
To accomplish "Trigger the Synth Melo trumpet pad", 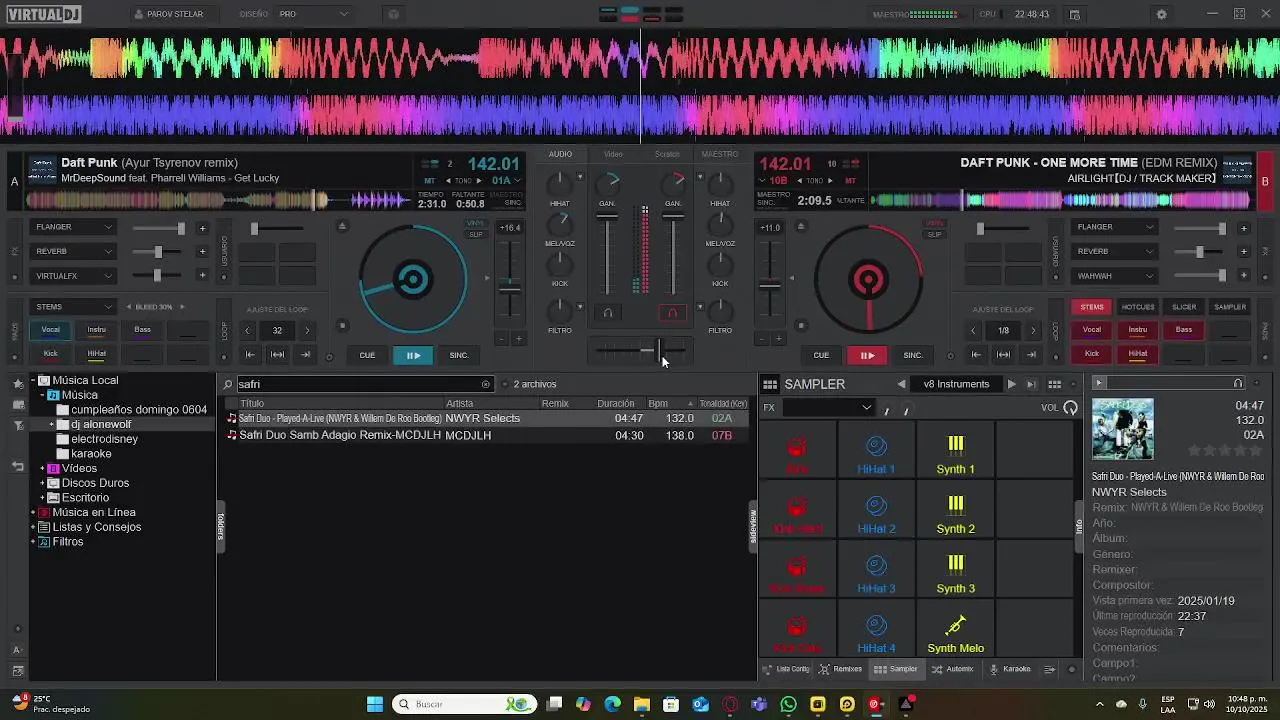I will click(x=955, y=631).
